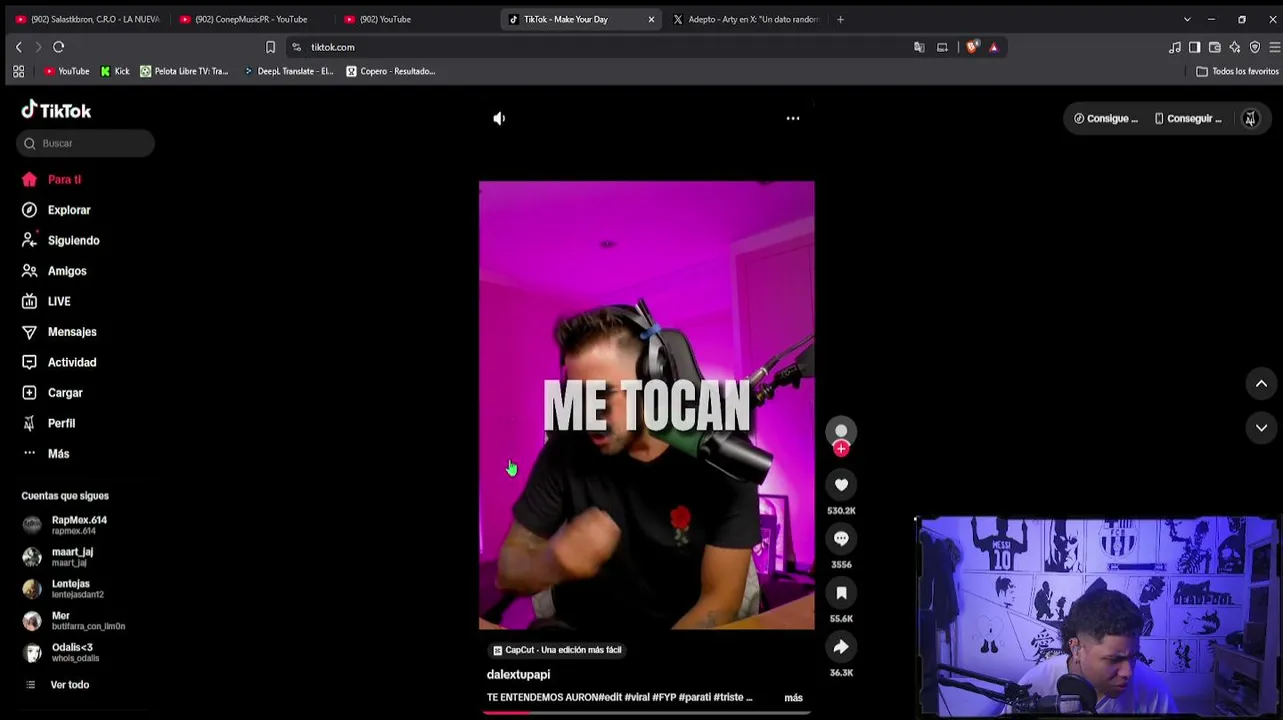View site information for tiktok.com
Image resolution: width=1283 pixels, height=720 pixels.
pos(296,47)
